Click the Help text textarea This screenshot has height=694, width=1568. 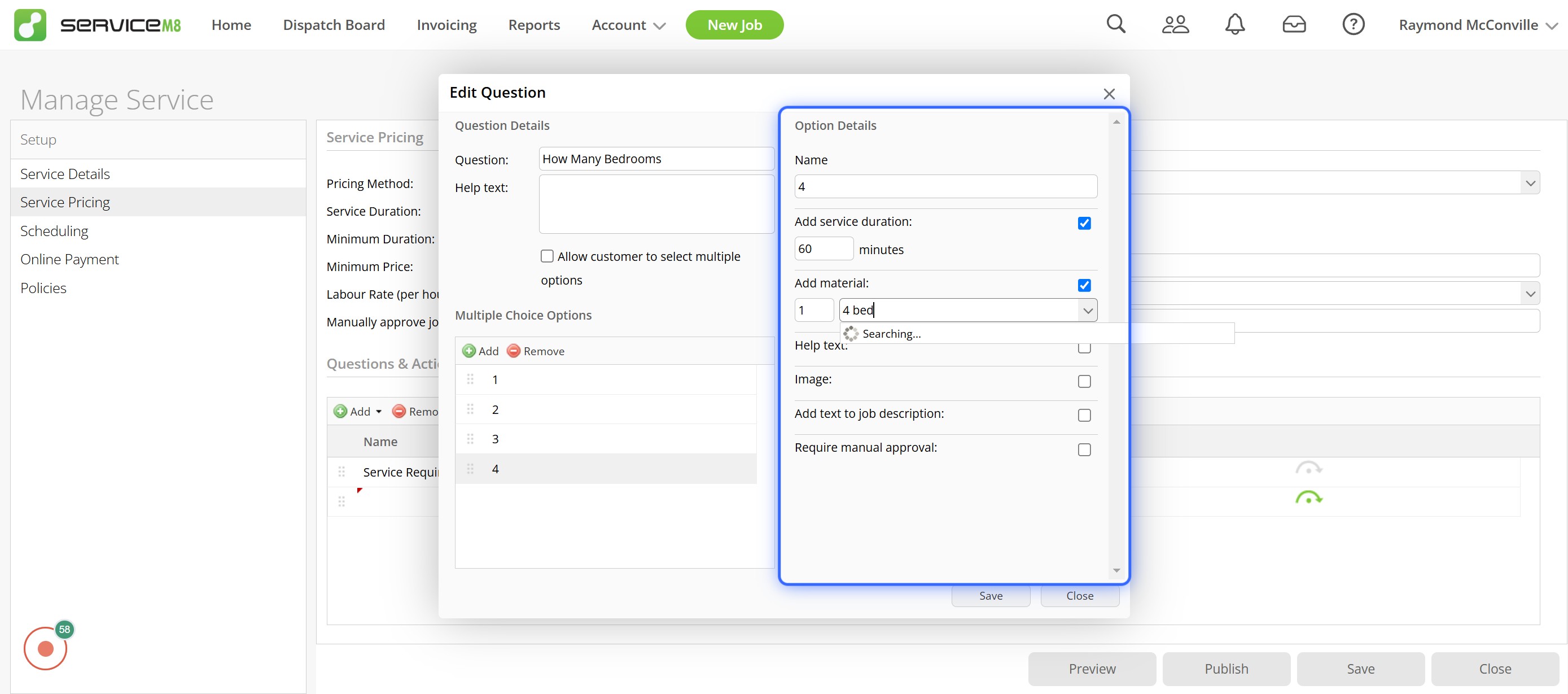[656, 204]
